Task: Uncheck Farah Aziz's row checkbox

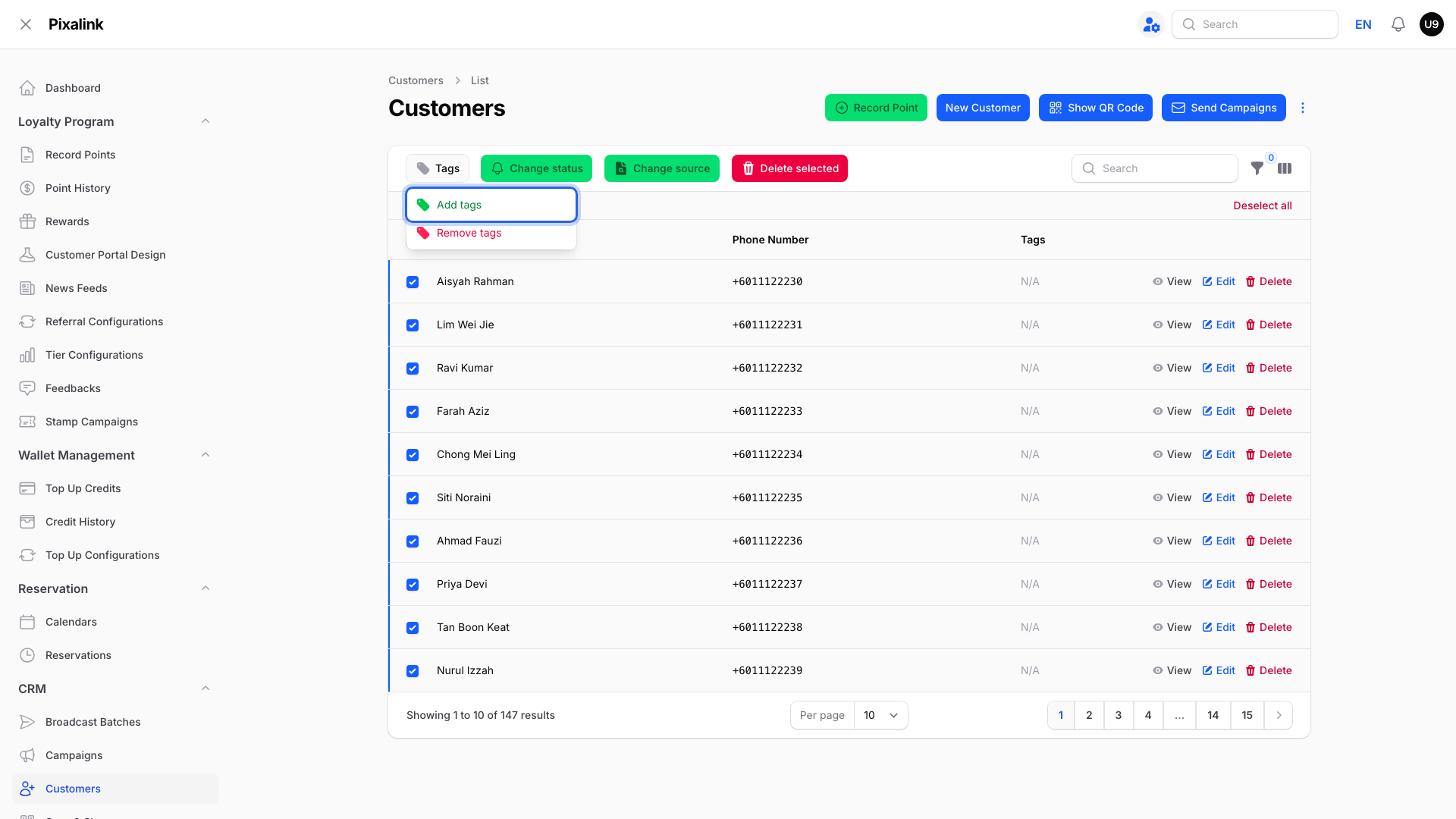Action: [413, 412]
